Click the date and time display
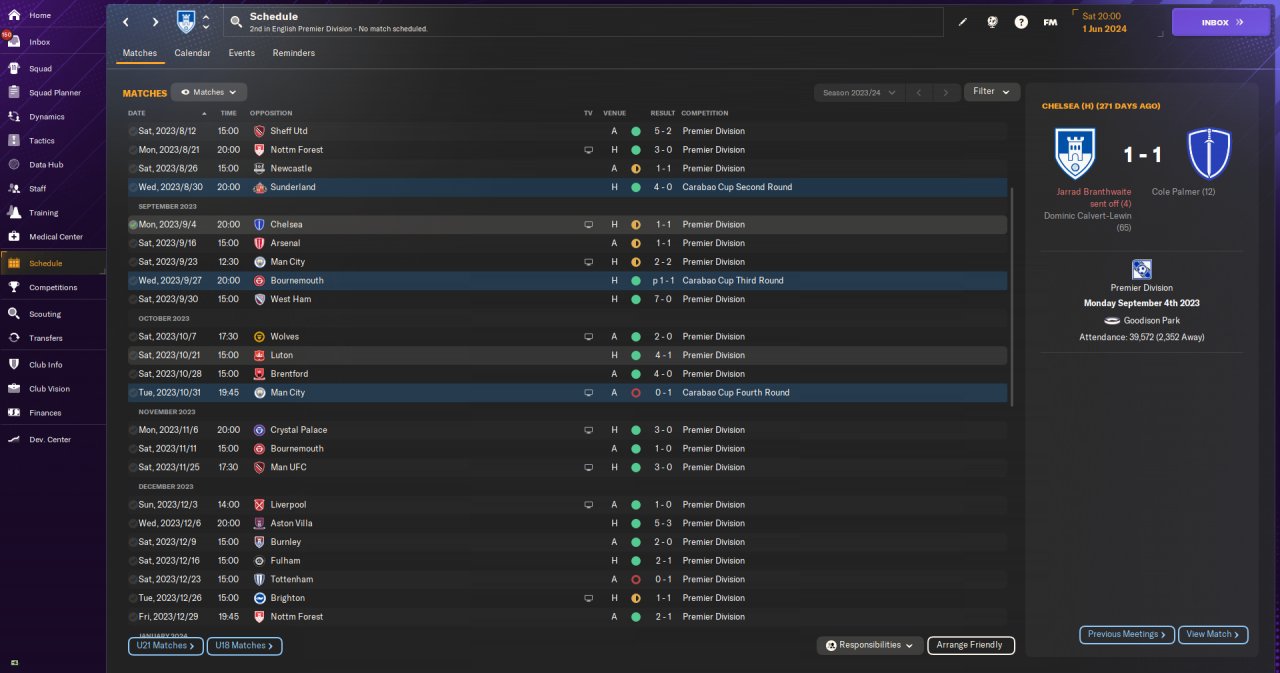1280x673 pixels. [1104, 22]
